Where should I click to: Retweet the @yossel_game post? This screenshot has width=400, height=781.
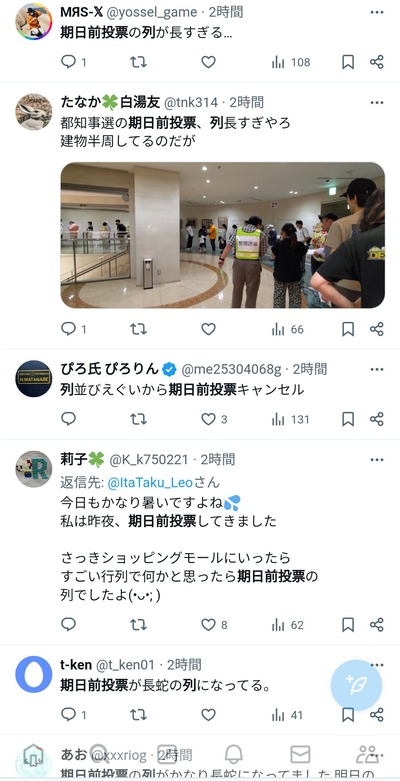coord(138,62)
